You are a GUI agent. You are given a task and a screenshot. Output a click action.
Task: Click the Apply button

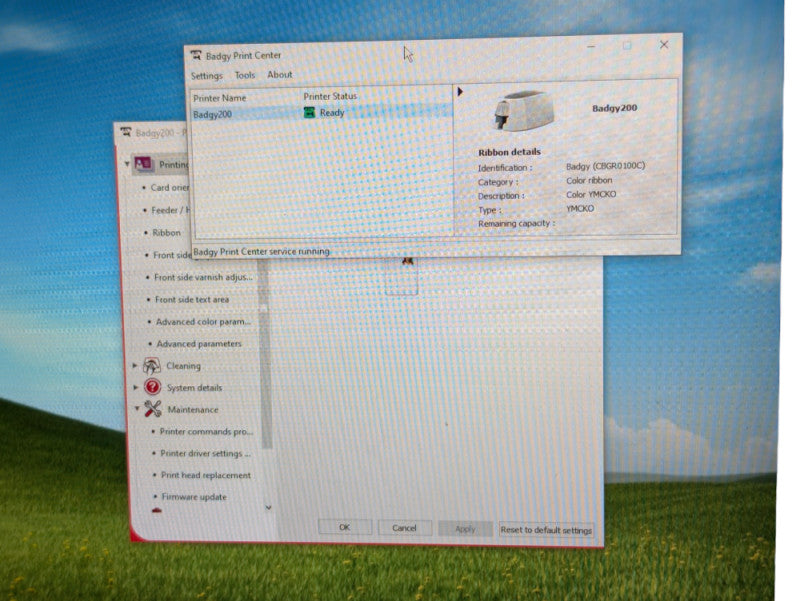pyautogui.click(x=465, y=529)
